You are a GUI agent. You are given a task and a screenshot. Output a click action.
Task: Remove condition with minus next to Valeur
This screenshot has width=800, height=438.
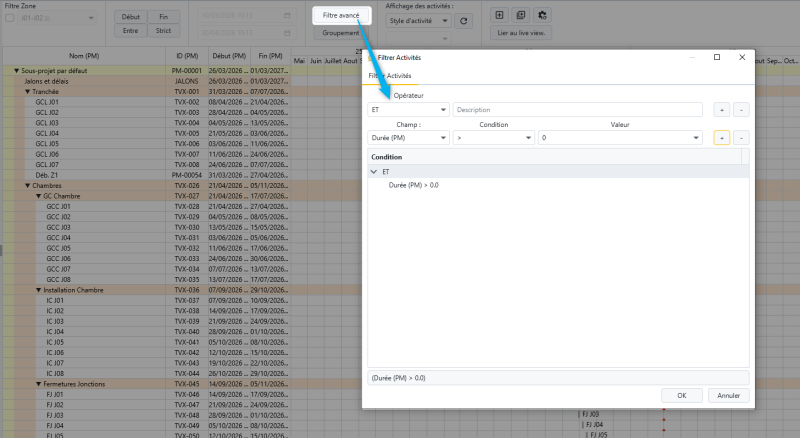(x=741, y=138)
